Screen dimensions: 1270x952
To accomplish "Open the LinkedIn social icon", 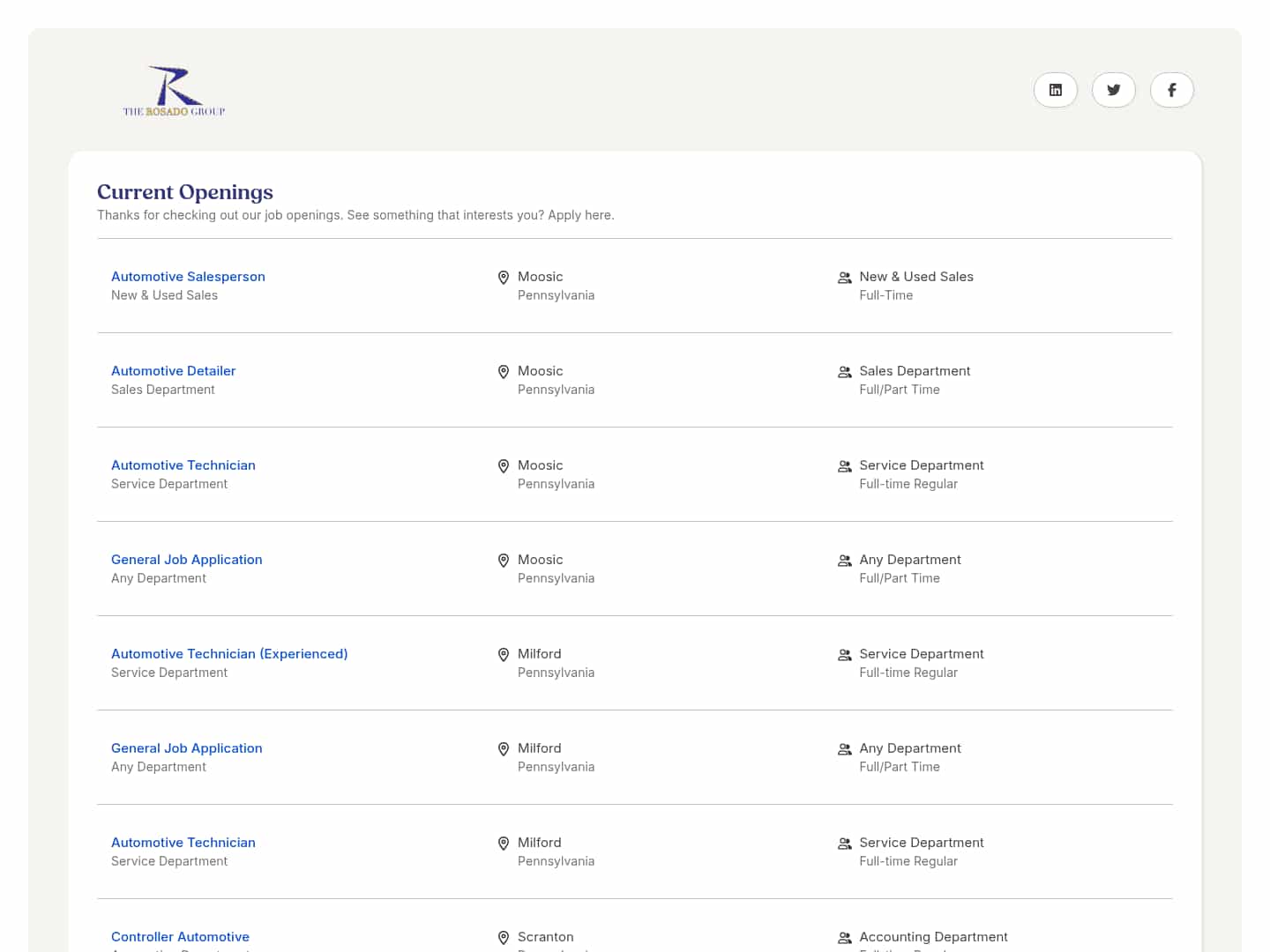I will point(1055,90).
